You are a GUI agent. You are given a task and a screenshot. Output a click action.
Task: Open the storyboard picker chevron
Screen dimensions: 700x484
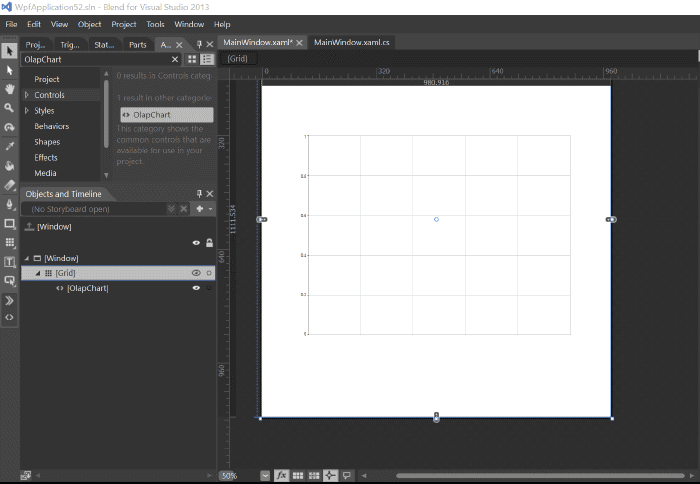coord(171,209)
